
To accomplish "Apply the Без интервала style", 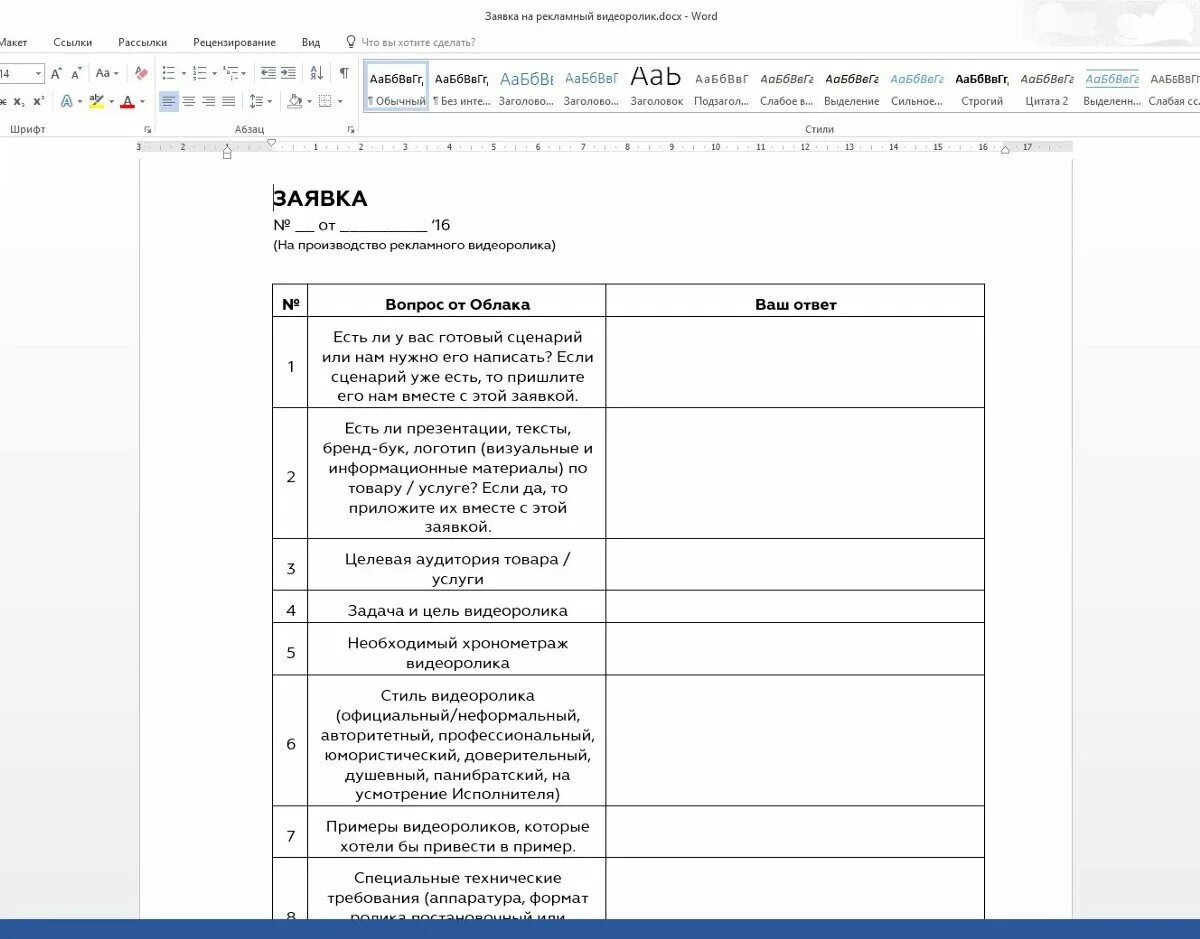I will (x=462, y=87).
